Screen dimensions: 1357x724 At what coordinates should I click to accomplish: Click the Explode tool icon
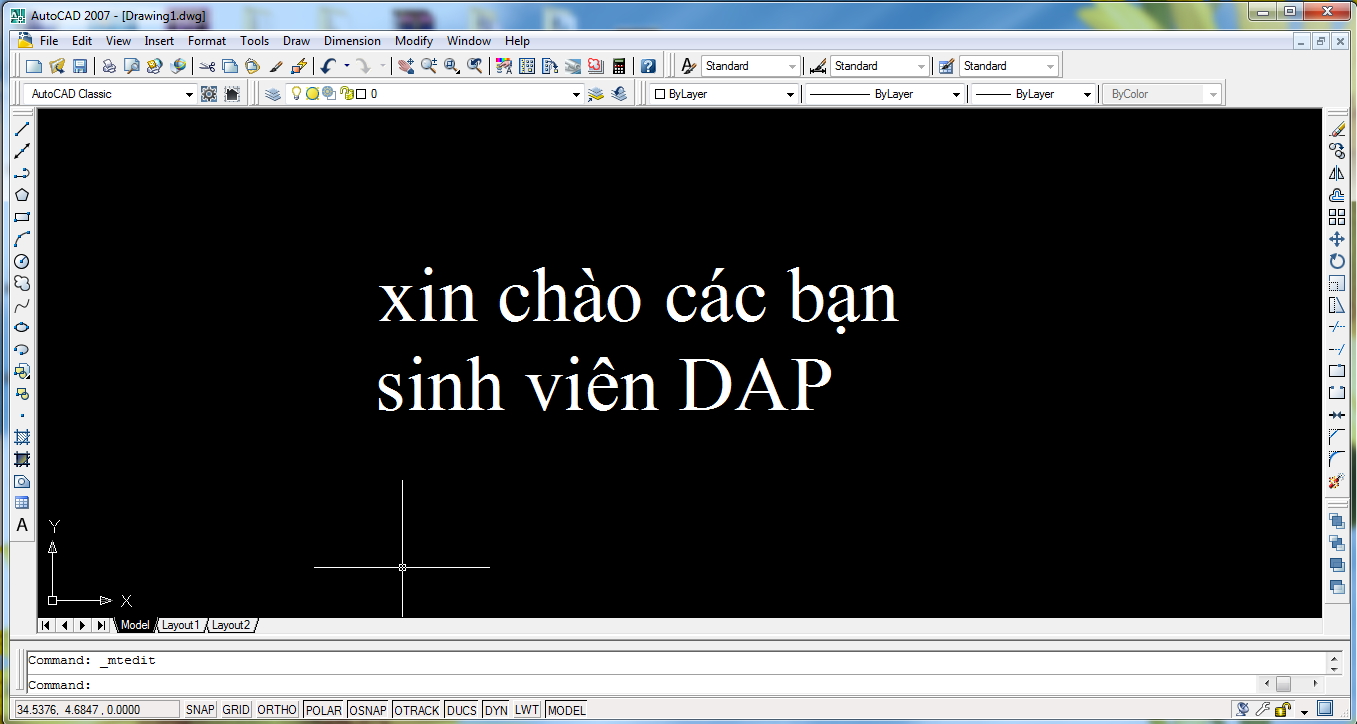tap(1337, 481)
